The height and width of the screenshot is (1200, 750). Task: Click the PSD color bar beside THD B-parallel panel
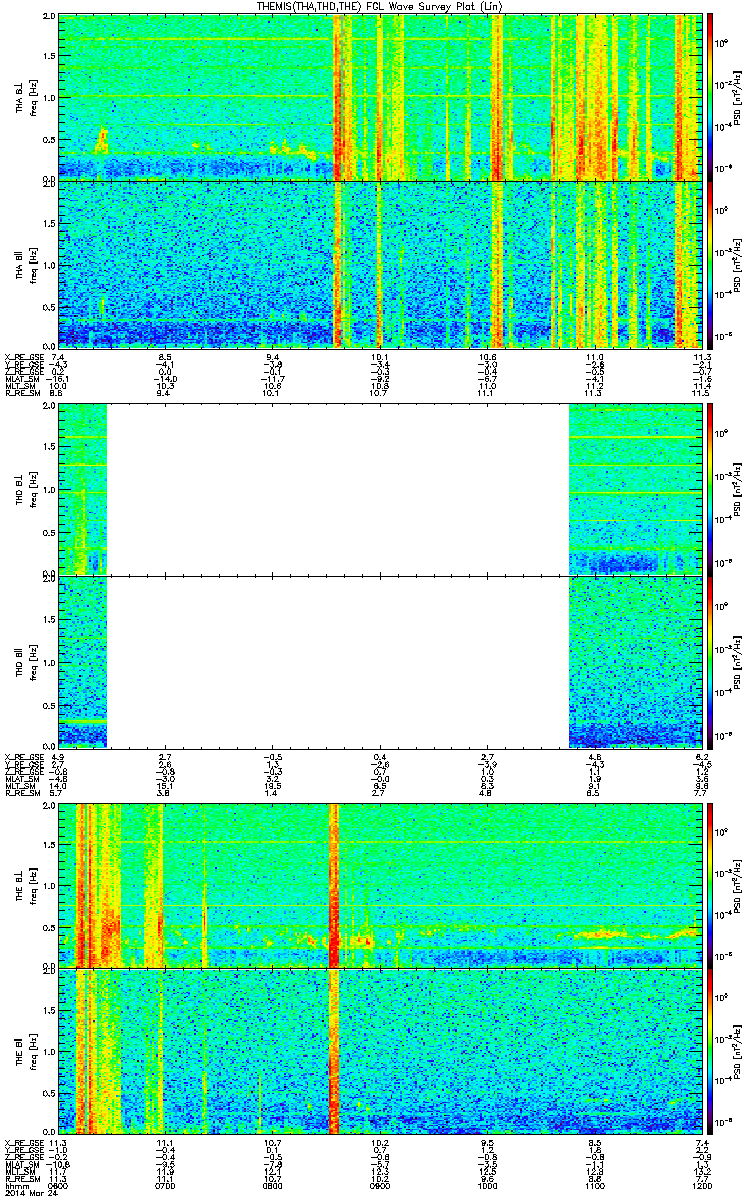(x=711, y=661)
